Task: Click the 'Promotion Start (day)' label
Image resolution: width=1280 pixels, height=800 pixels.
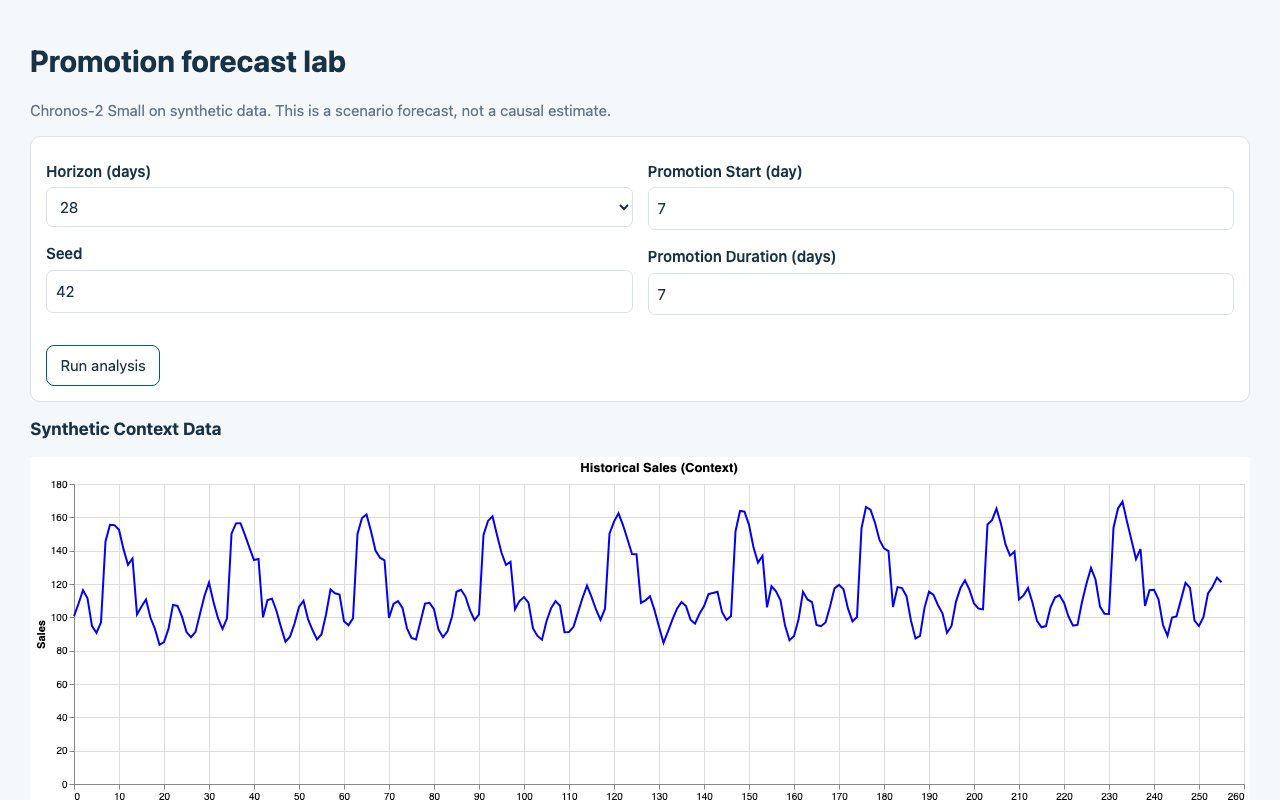Action: (725, 172)
